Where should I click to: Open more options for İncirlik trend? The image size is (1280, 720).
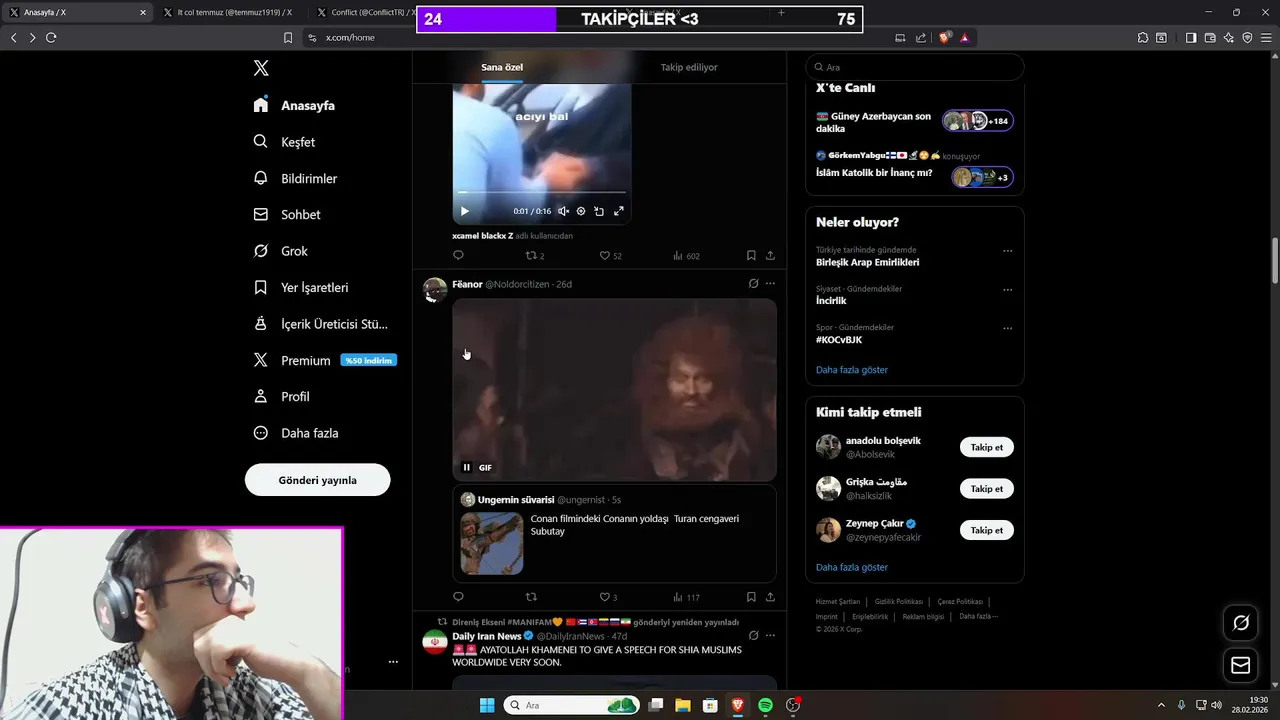(x=1007, y=290)
